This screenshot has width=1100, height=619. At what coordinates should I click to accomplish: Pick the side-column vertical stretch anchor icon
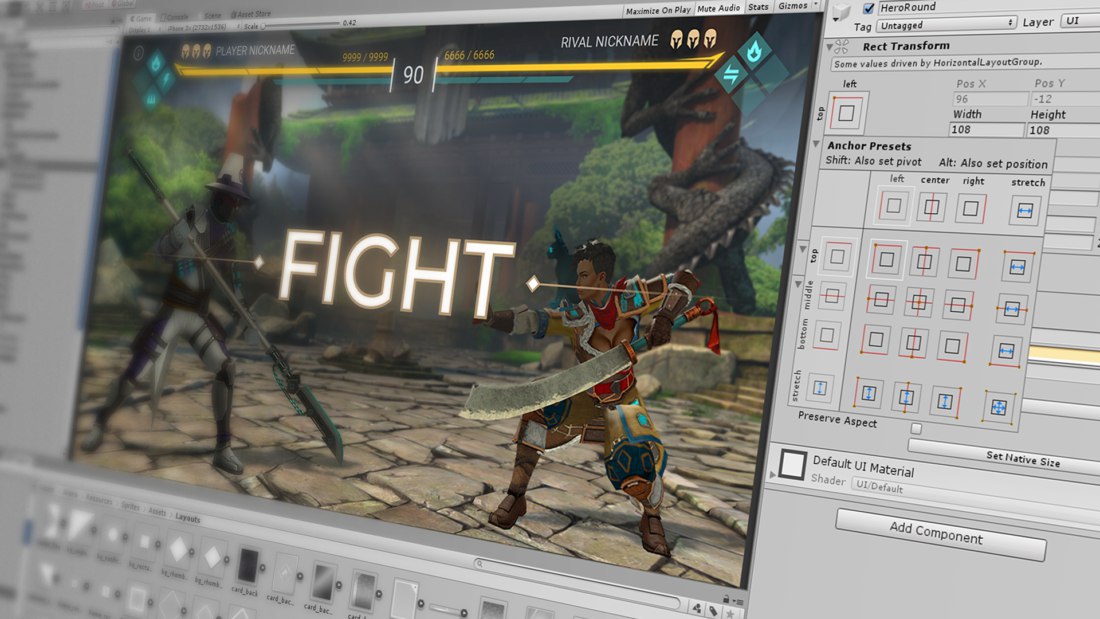point(819,387)
